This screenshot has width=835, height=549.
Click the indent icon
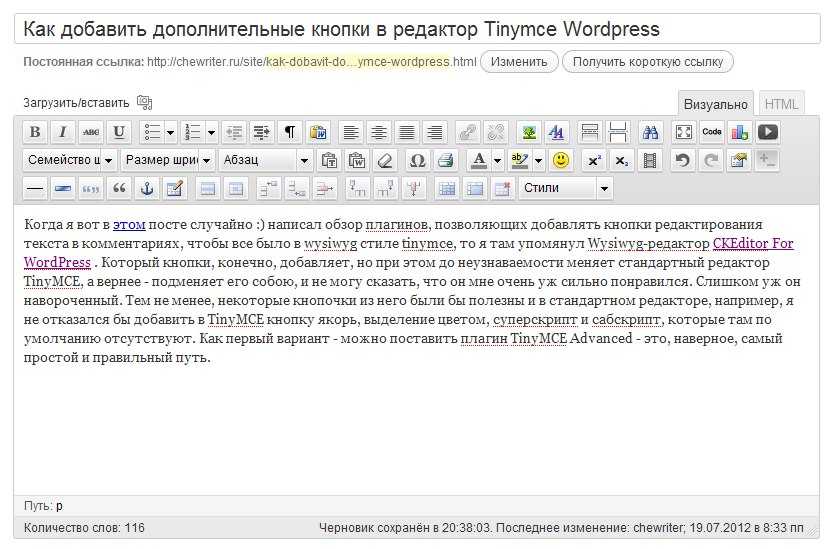pos(261,132)
